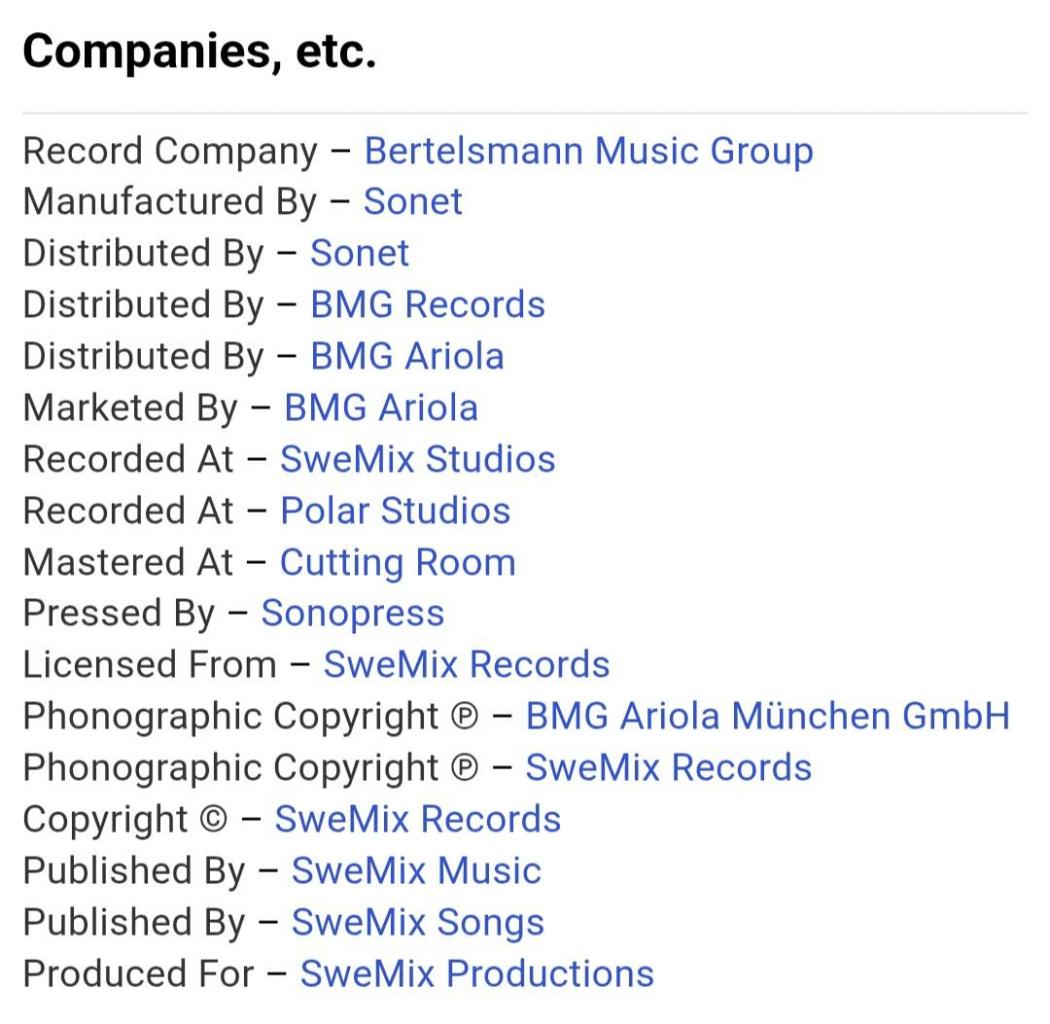Open BMG Ariola in Marketed By row
Screen dimensions: 1050x1024
(x=381, y=408)
